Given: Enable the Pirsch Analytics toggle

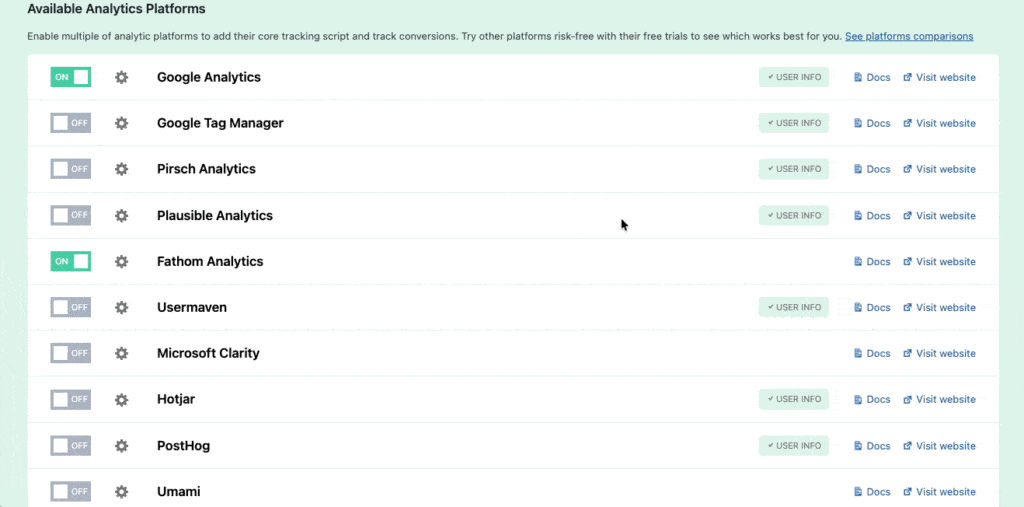Looking at the screenshot, I should click(71, 169).
